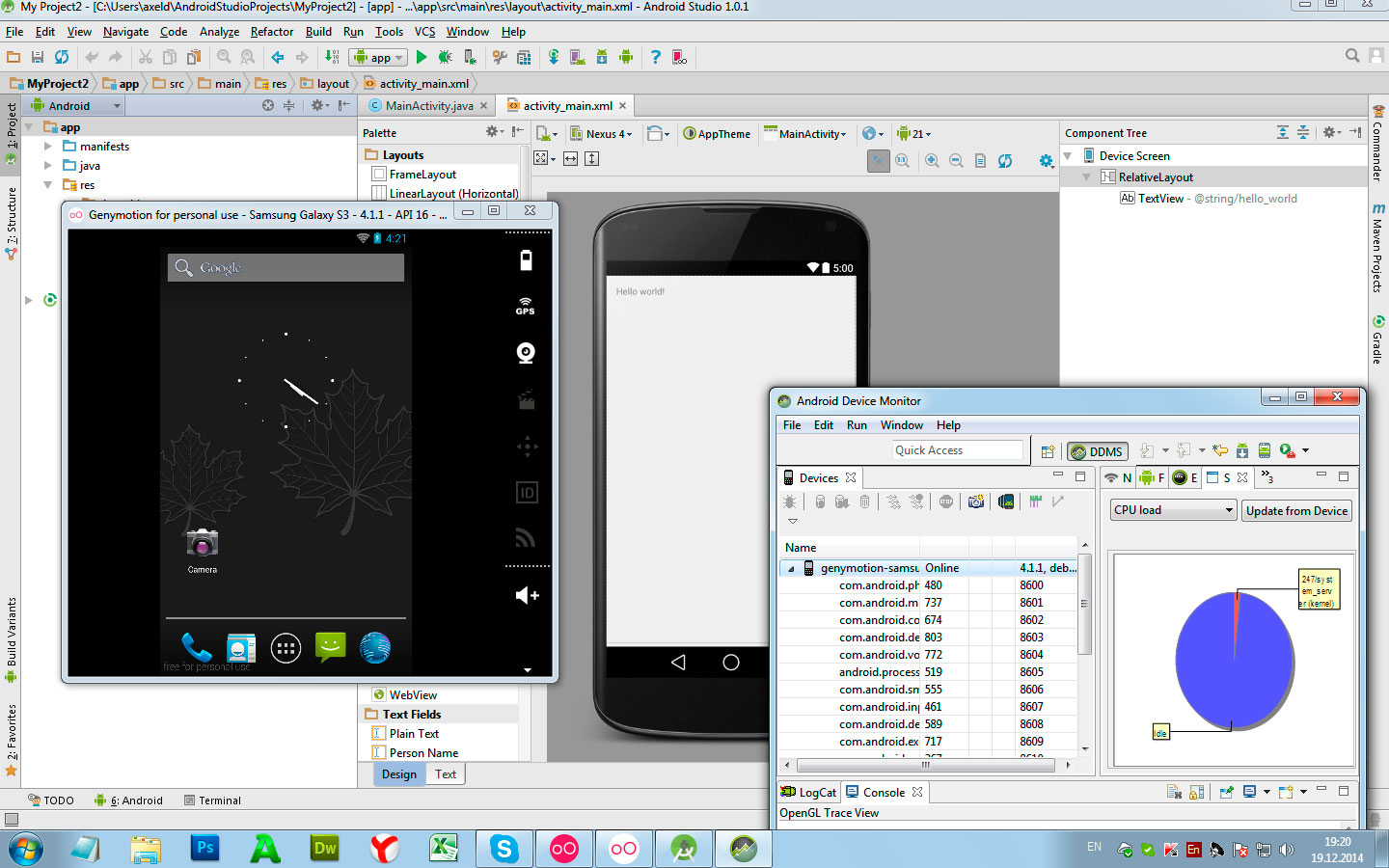Image resolution: width=1389 pixels, height=868 pixels.
Task: Expand the manifests folder in the project tree
Action: [48, 147]
